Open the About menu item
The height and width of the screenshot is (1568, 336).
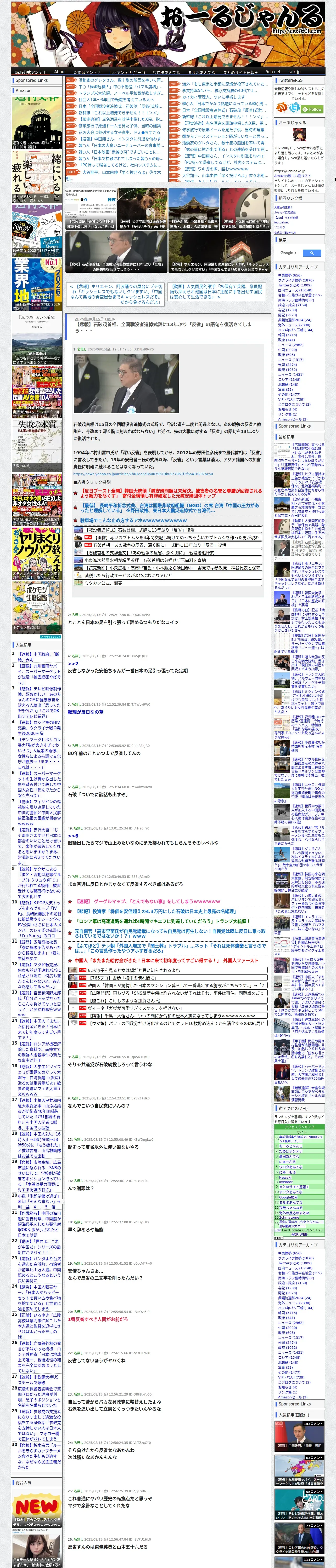[x=60, y=72]
